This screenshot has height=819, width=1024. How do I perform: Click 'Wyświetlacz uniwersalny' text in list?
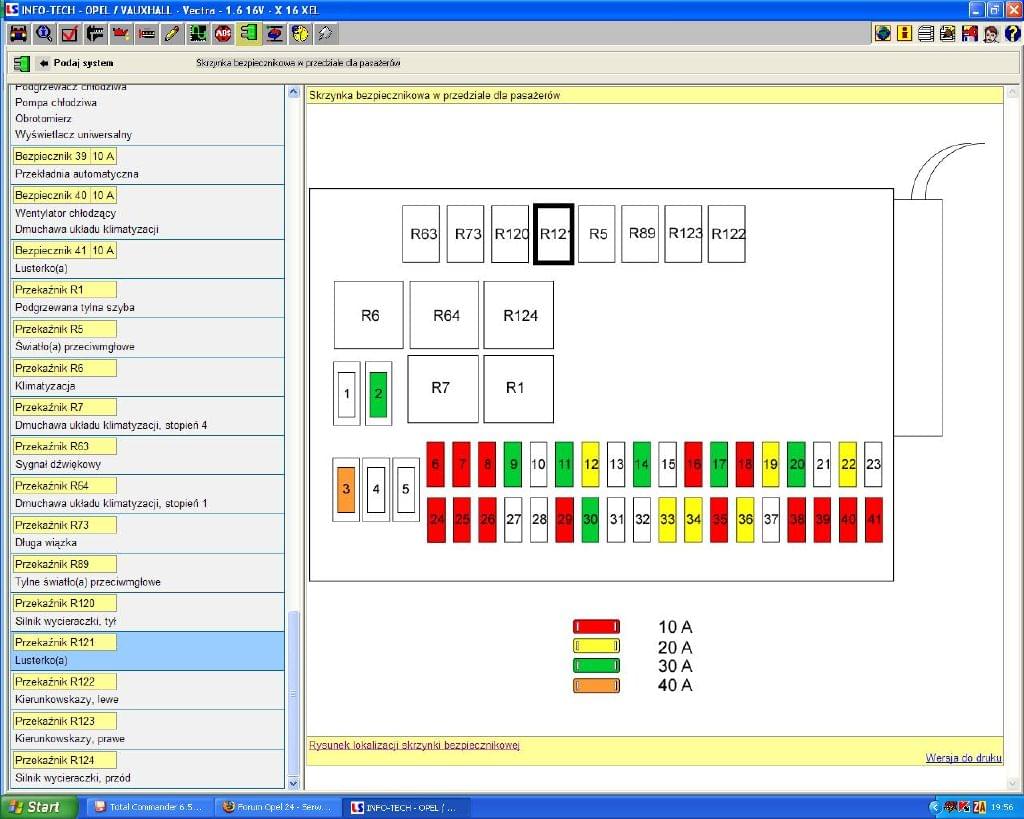(x=73, y=135)
